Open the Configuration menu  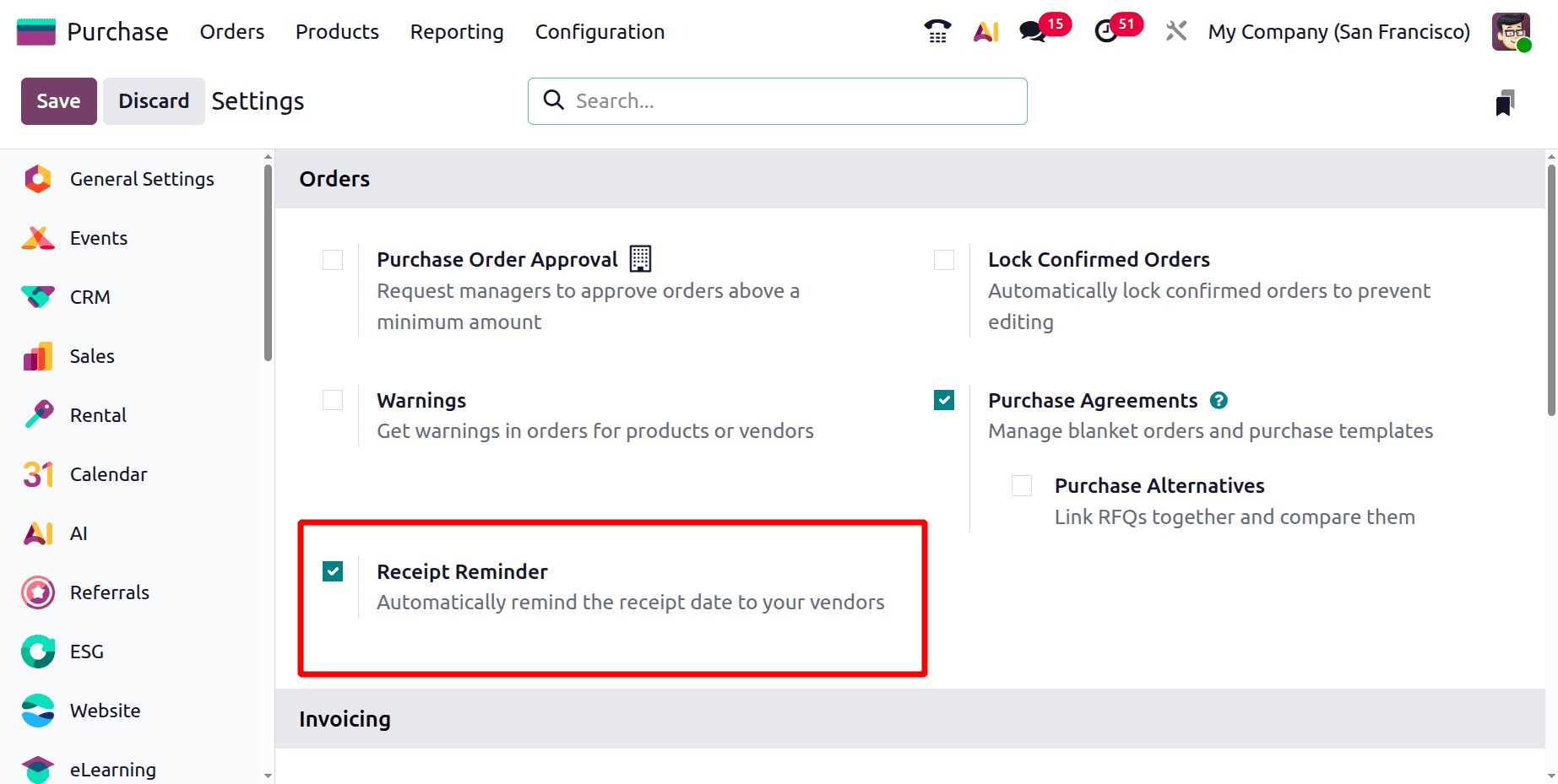click(599, 32)
